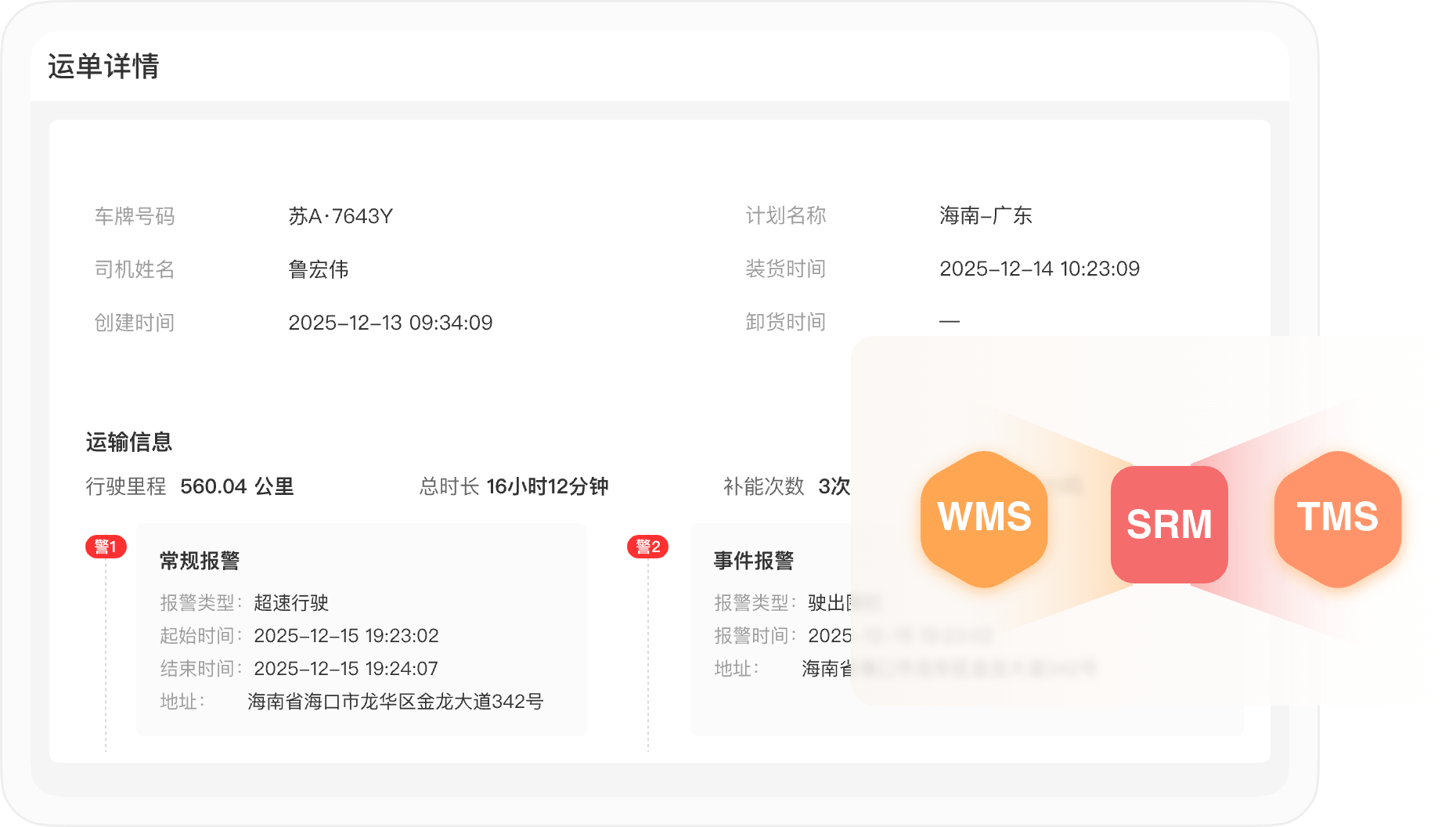This screenshot has width=1456, height=827.
Task: Click creation time 2025-12-13 09:34:09
Action: coord(390,323)
